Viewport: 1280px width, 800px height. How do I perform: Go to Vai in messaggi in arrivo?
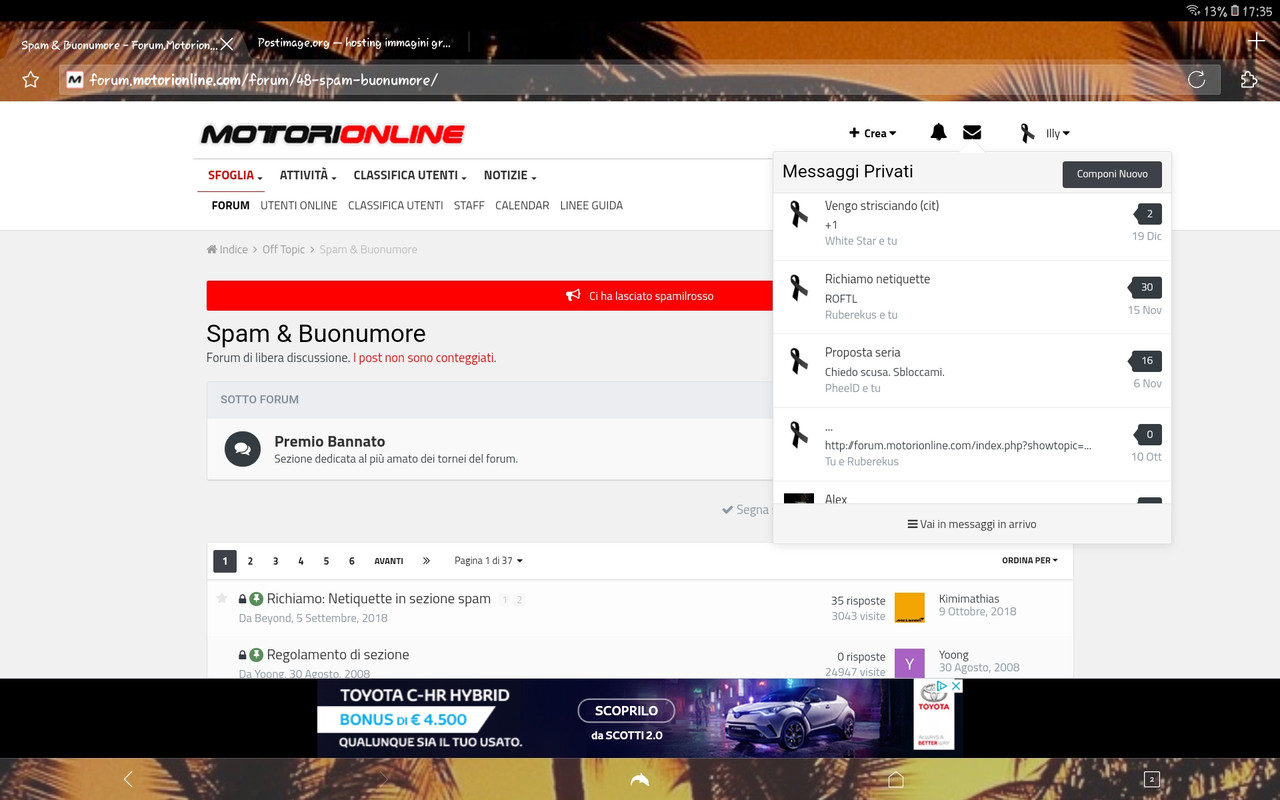(x=972, y=524)
